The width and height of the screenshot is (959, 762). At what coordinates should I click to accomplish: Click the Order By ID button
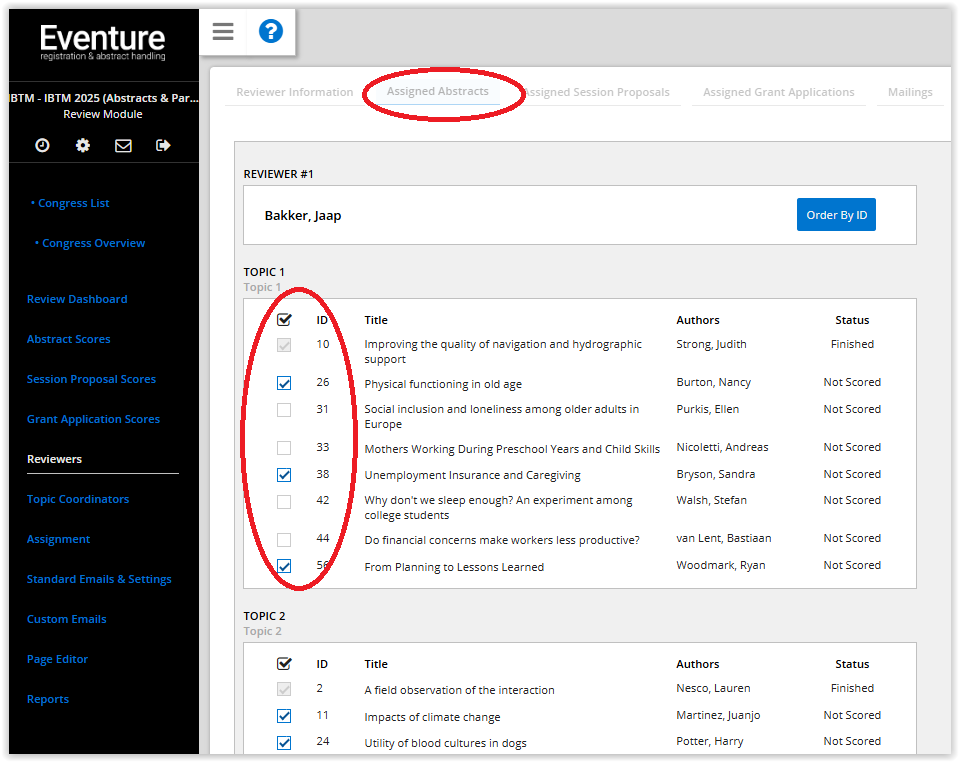(x=836, y=215)
